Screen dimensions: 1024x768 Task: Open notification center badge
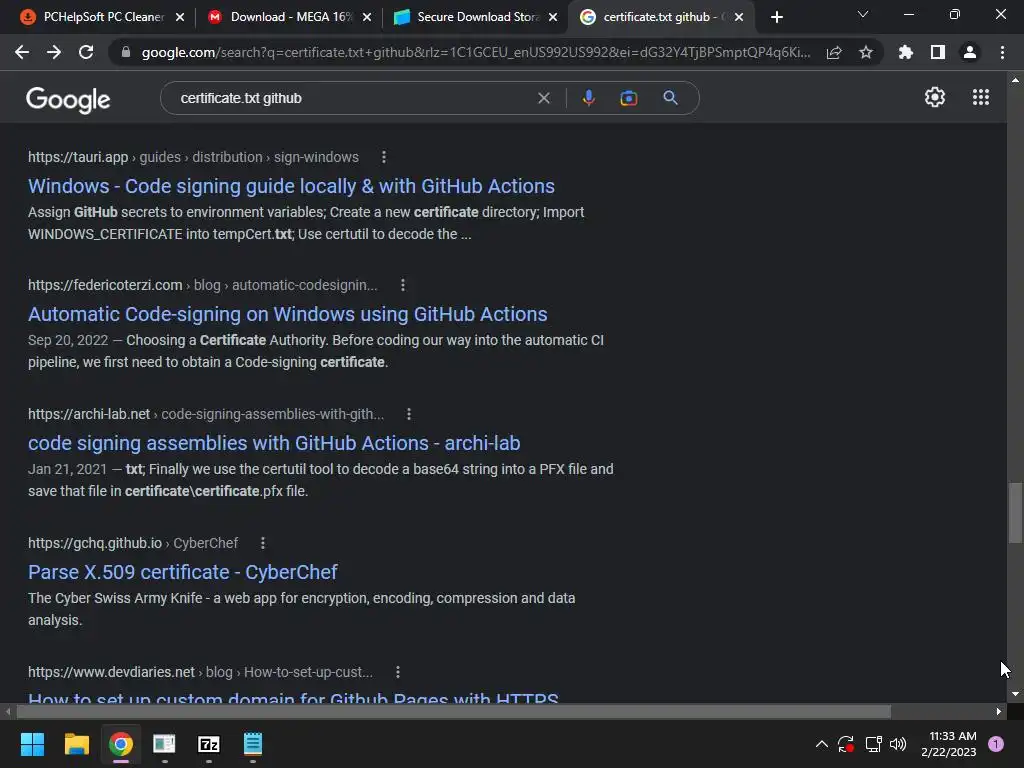pos(995,744)
